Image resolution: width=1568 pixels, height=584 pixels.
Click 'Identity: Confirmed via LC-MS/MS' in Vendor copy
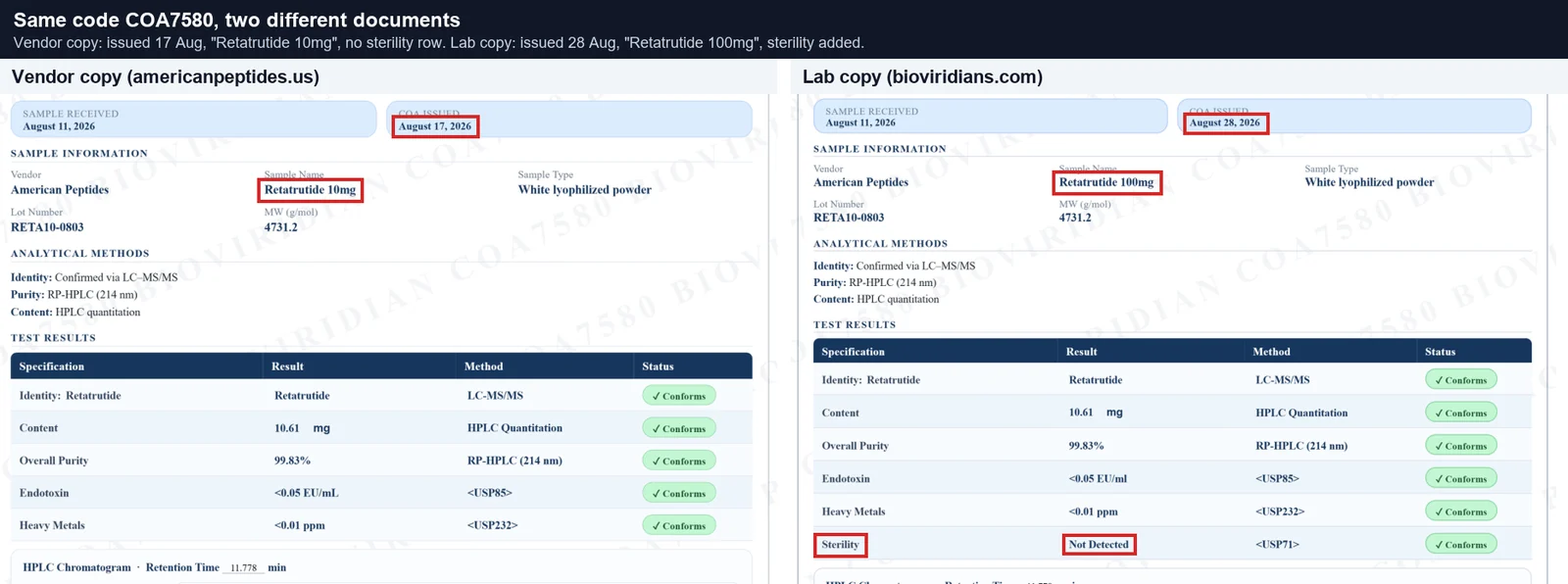(94, 277)
